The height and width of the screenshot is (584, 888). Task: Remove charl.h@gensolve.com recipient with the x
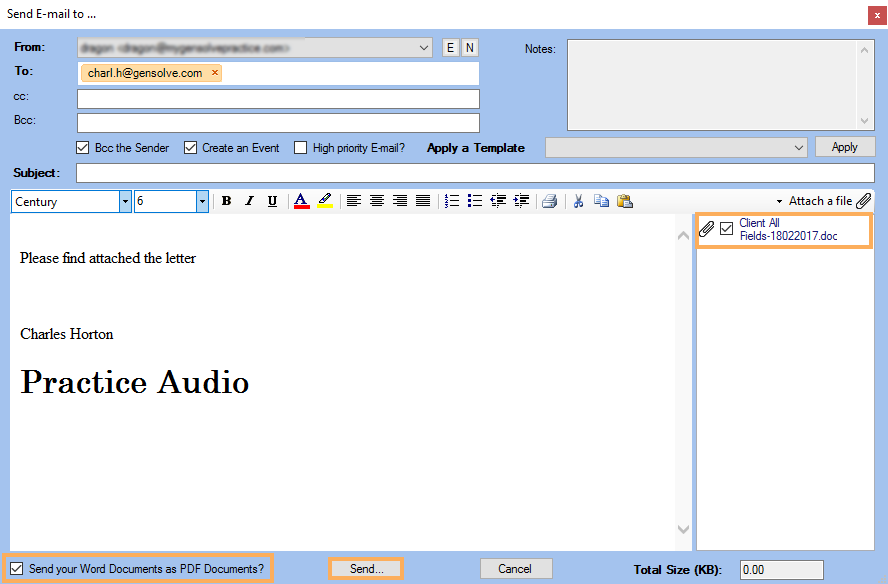click(215, 73)
